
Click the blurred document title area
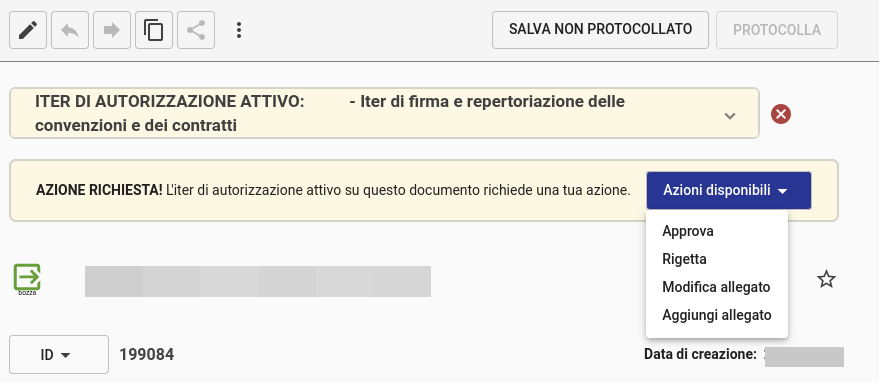258,282
